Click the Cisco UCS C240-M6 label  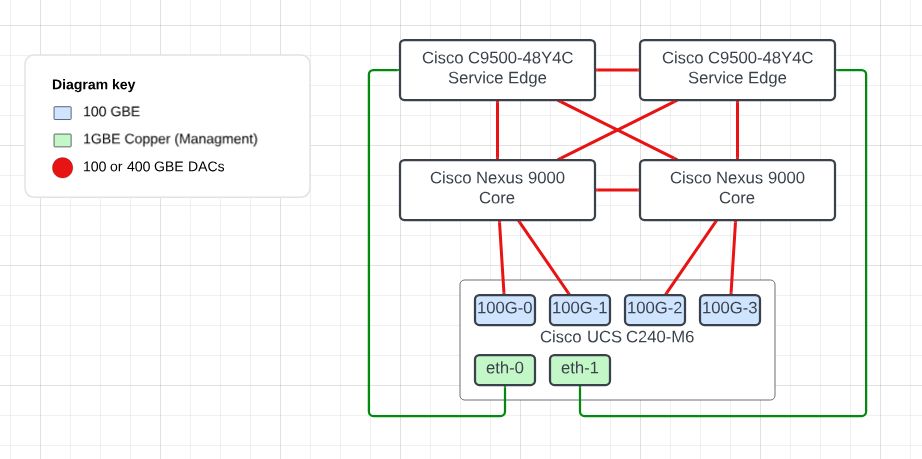click(x=617, y=337)
